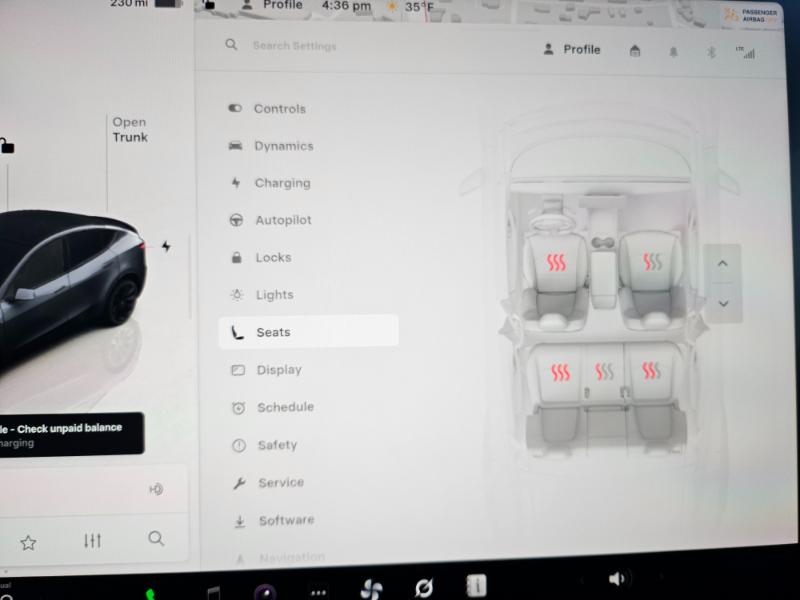Toggle driver seat heater
Screen dimensions: 800x600
click(x=556, y=263)
